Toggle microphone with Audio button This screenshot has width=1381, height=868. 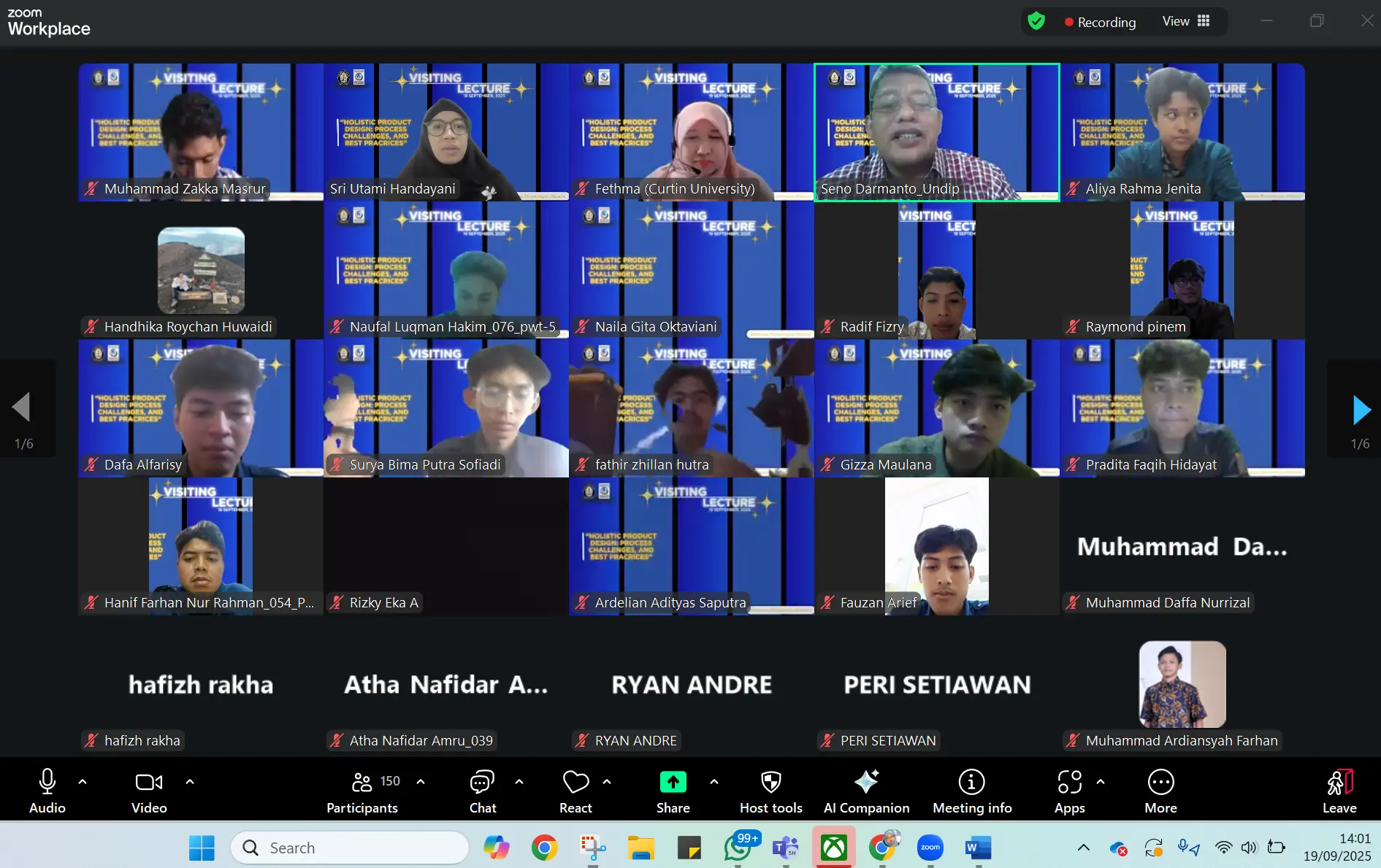(x=47, y=791)
